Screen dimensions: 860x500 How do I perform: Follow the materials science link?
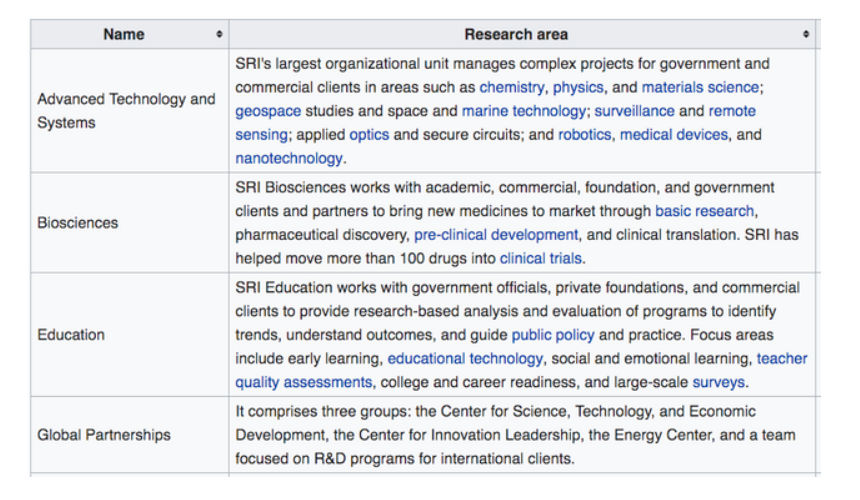700,87
